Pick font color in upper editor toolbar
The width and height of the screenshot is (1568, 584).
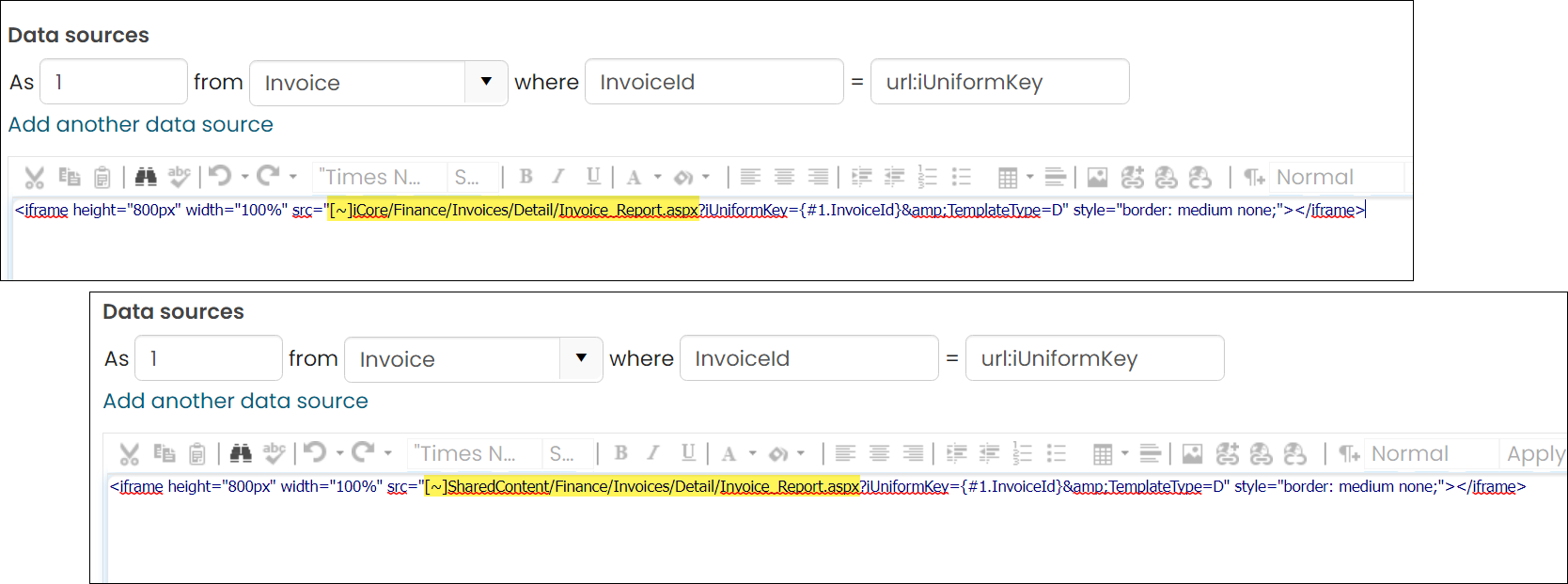[x=635, y=177]
